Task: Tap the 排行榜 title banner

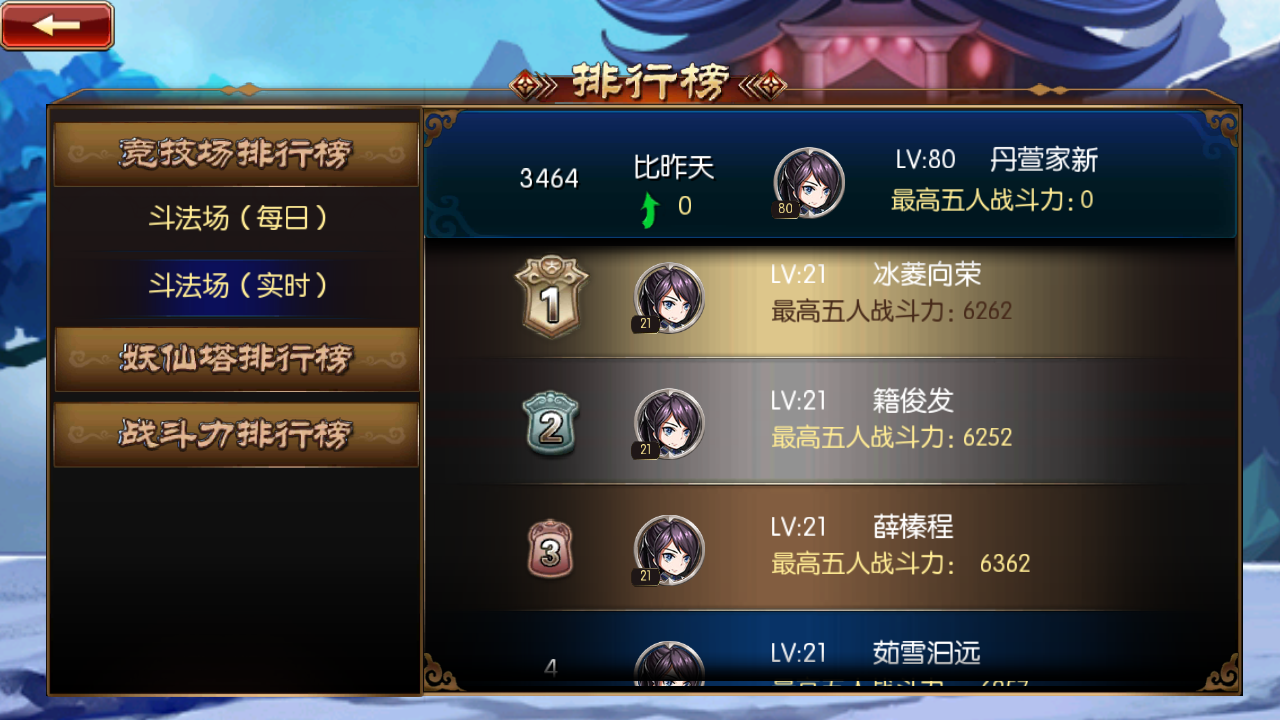Action: pyautogui.click(x=649, y=83)
